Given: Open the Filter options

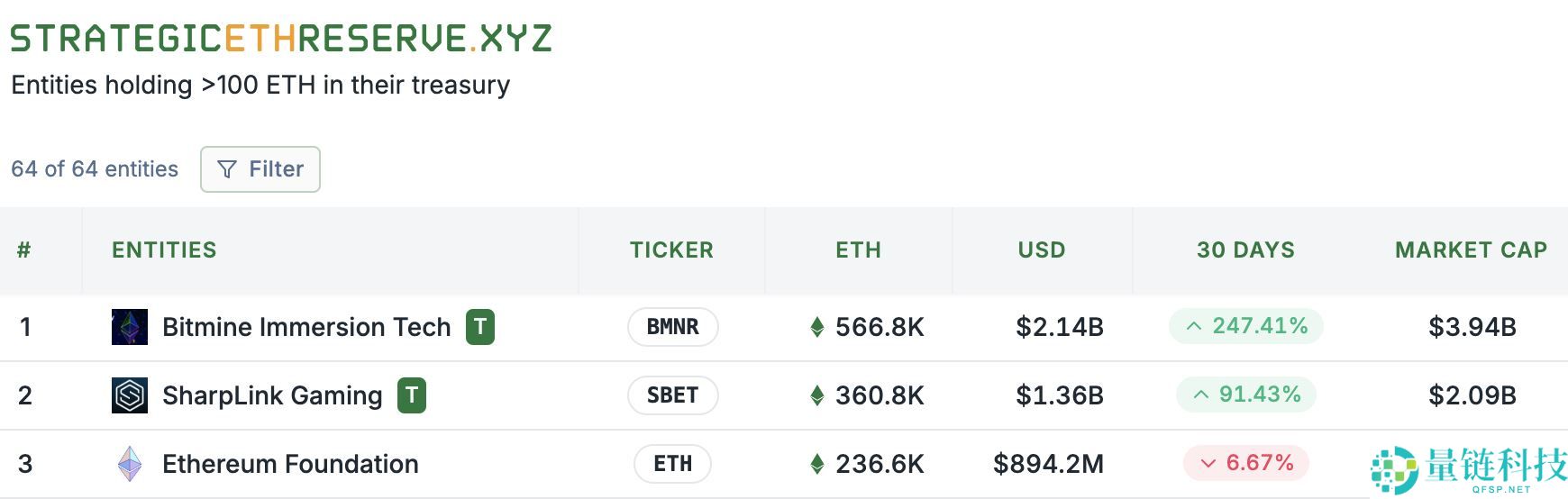Looking at the screenshot, I should 260,169.
